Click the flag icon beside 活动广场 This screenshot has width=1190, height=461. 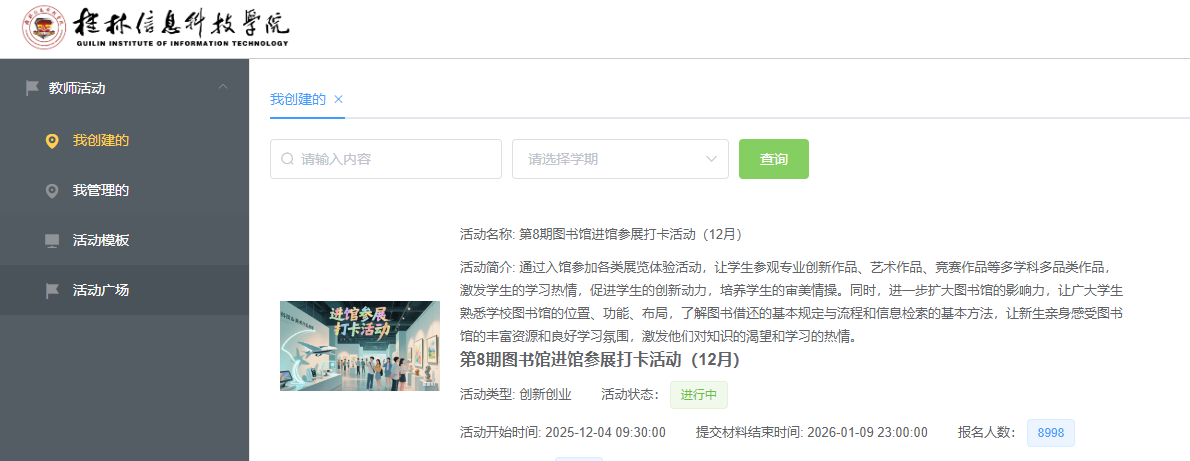[52, 291]
